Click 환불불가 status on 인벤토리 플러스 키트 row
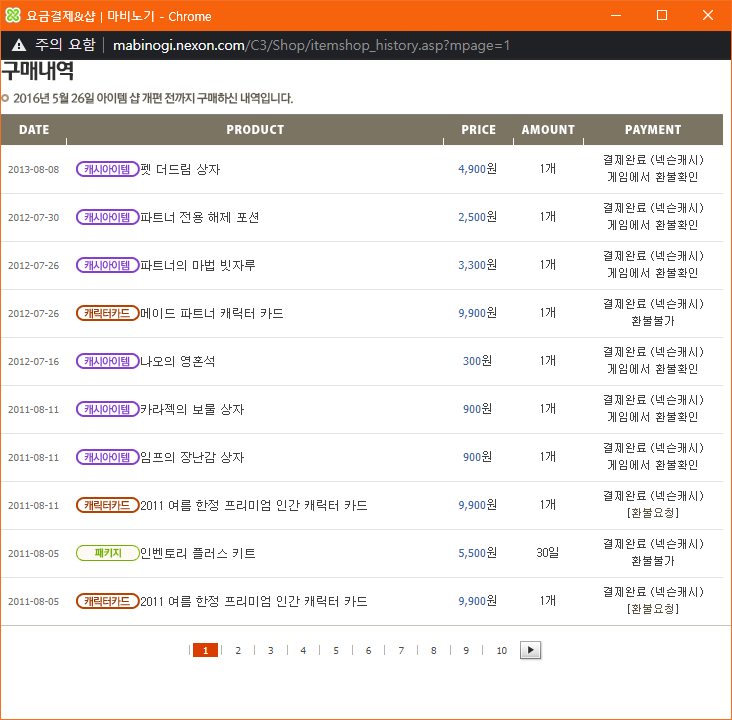 (653, 561)
